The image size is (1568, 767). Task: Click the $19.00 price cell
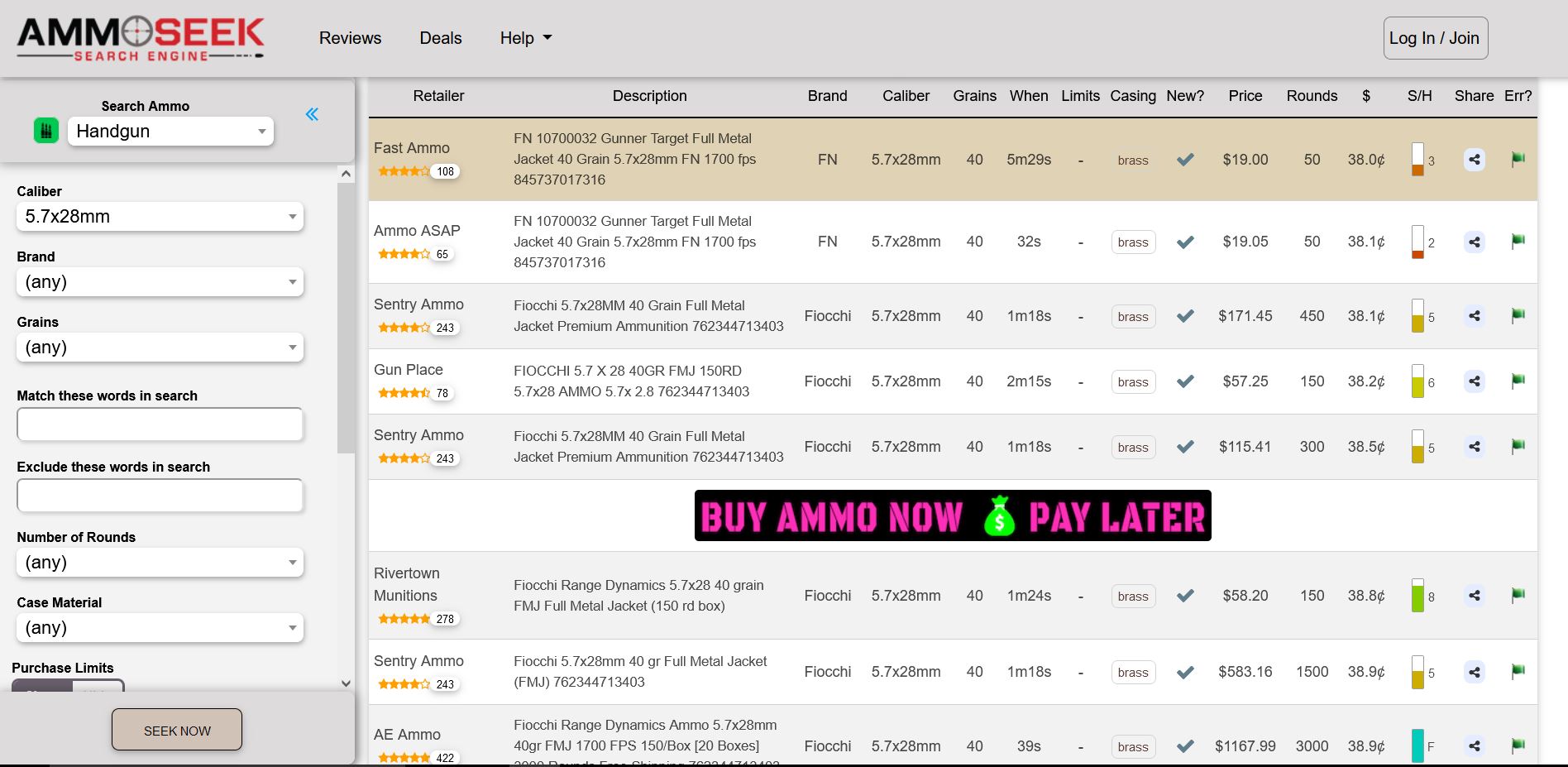pyautogui.click(x=1245, y=160)
